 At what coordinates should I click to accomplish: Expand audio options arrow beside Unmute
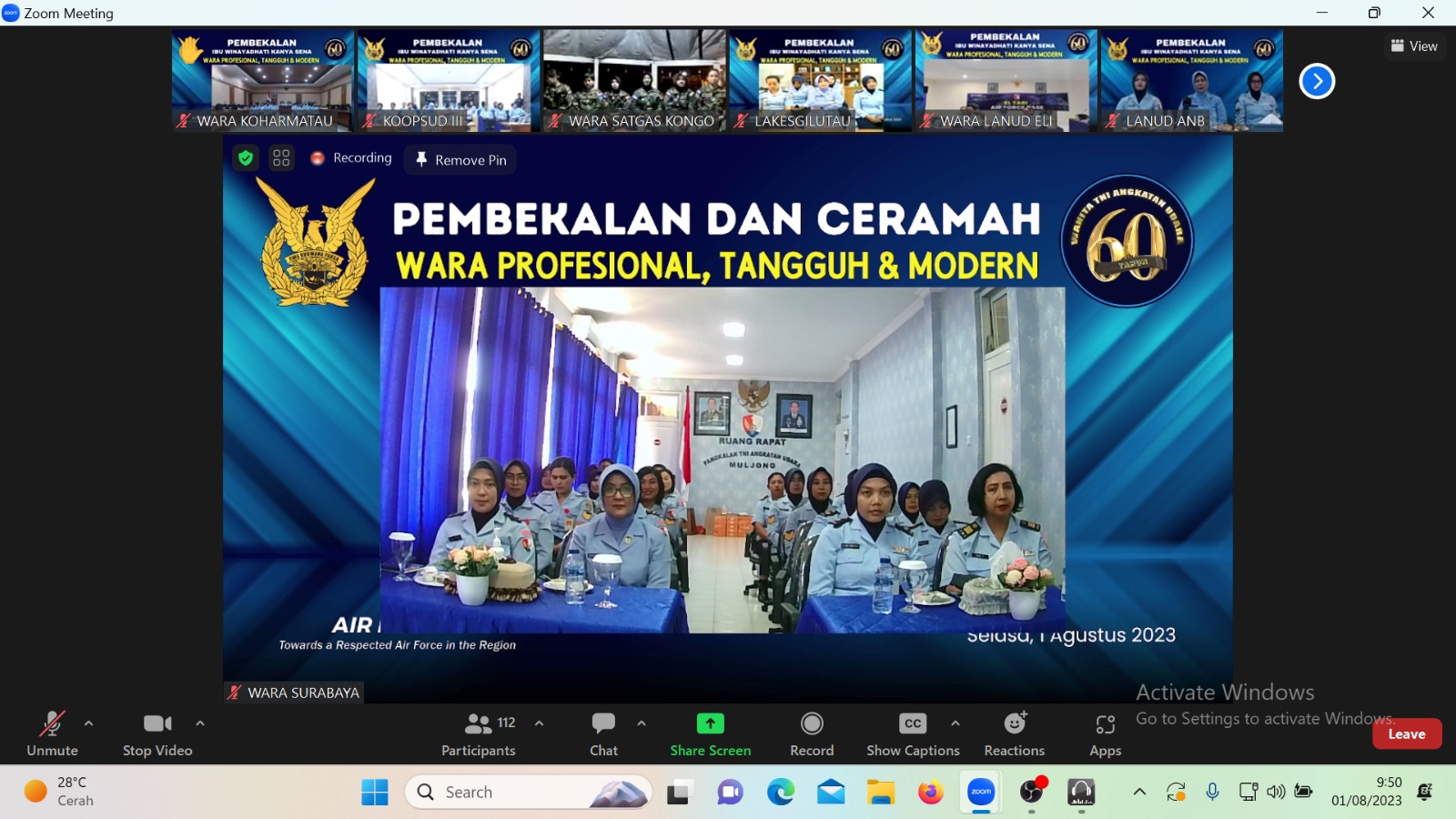click(88, 723)
